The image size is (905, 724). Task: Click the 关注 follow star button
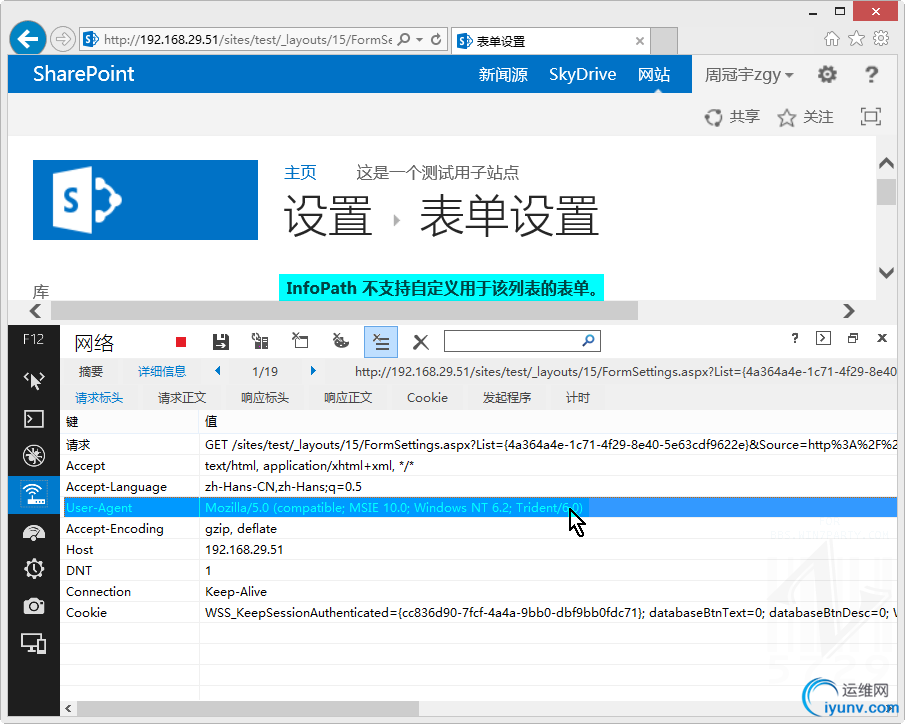coord(805,117)
